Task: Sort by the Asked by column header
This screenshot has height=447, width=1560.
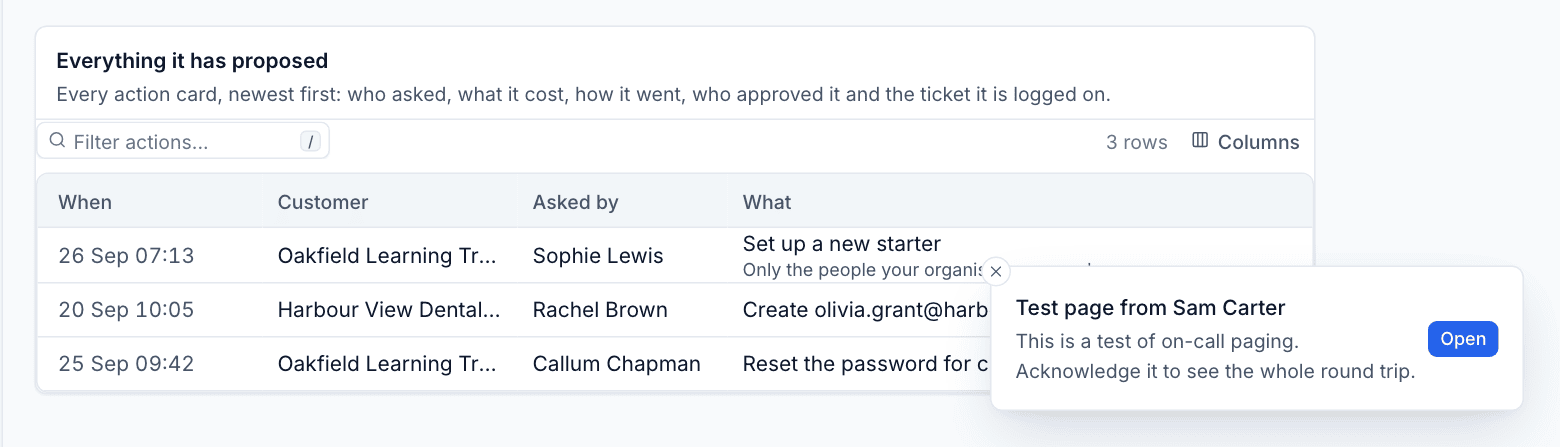Action: (x=575, y=202)
